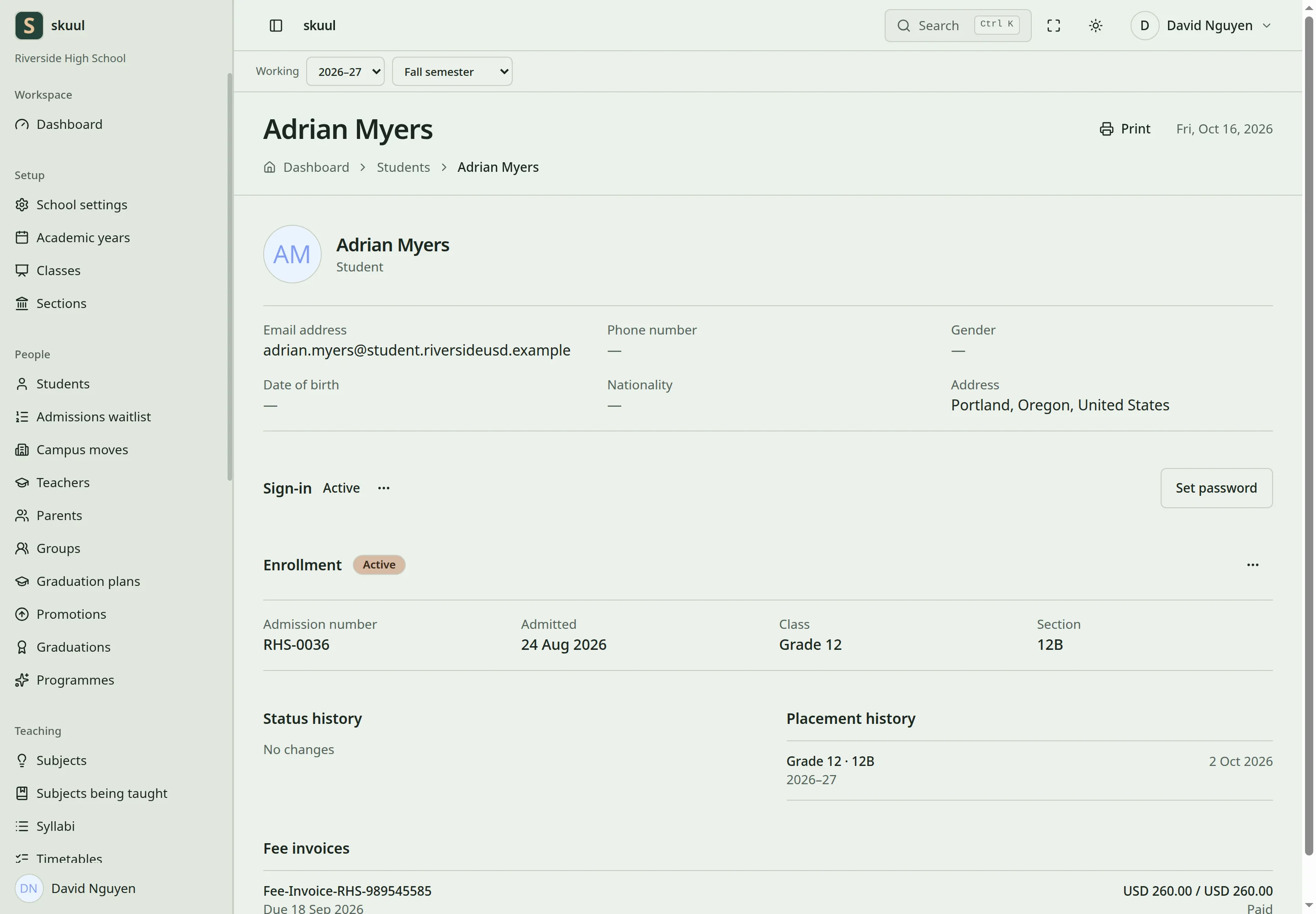The image size is (1316, 914).
Task: Click the AM avatar thumbnail
Action: (292, 254)
